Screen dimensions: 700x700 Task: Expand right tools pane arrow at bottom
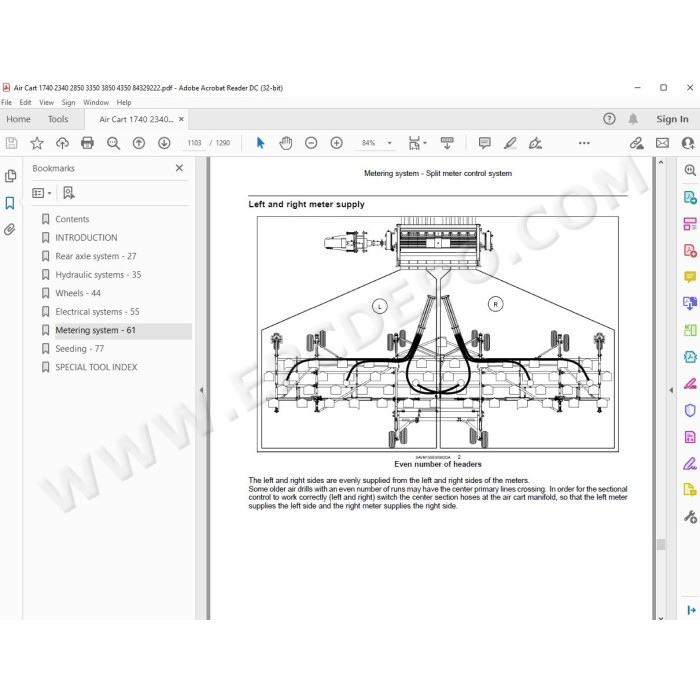point(692,610)
